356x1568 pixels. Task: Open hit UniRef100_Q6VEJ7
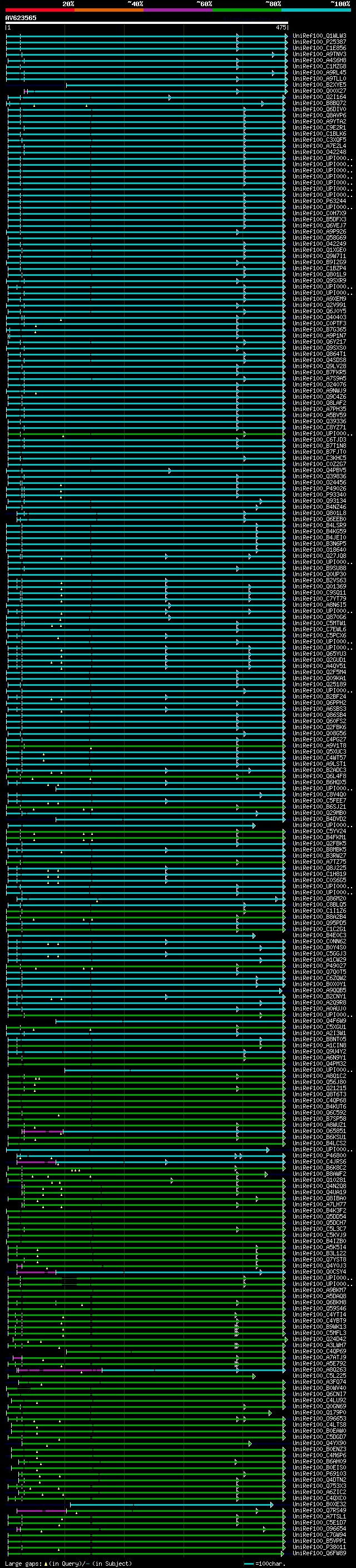(x=319, y=226)
